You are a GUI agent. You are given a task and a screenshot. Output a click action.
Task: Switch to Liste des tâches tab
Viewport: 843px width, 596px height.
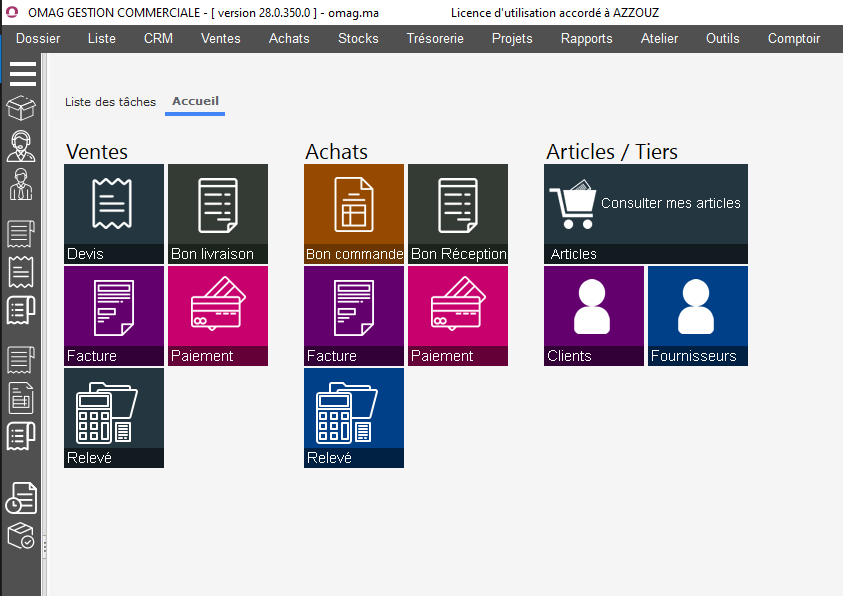click(x=110, y=102)
